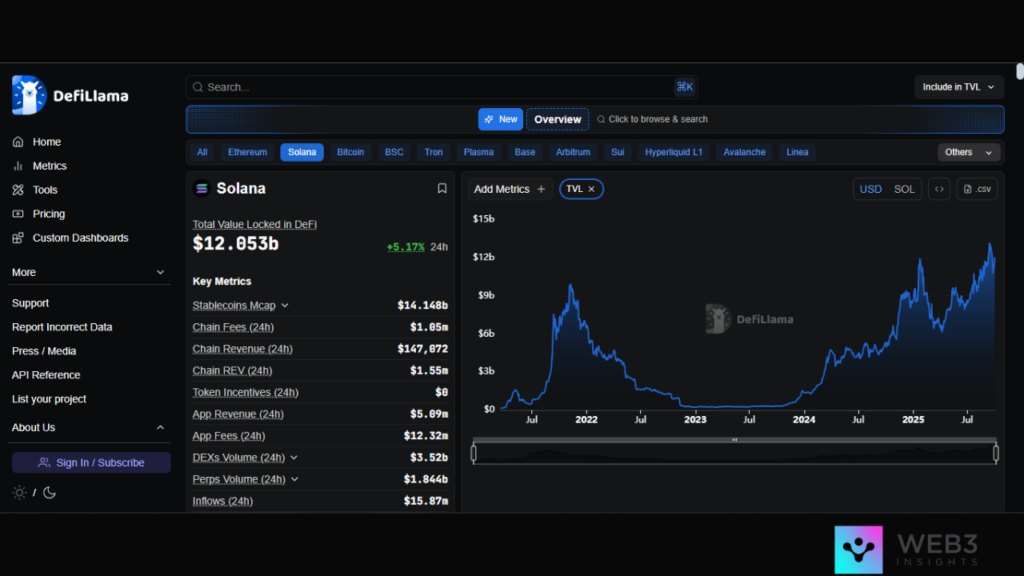1024x576 pixels.
Task: Click the DefiLlama logo
Action: [x=70, y=96]
